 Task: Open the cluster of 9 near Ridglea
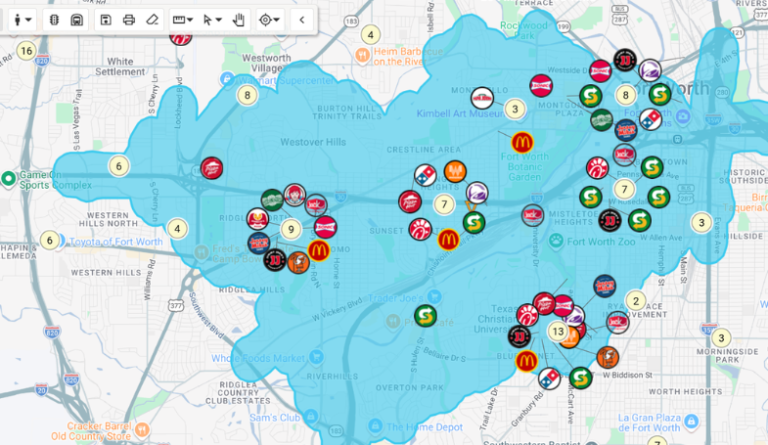[291, 229]
